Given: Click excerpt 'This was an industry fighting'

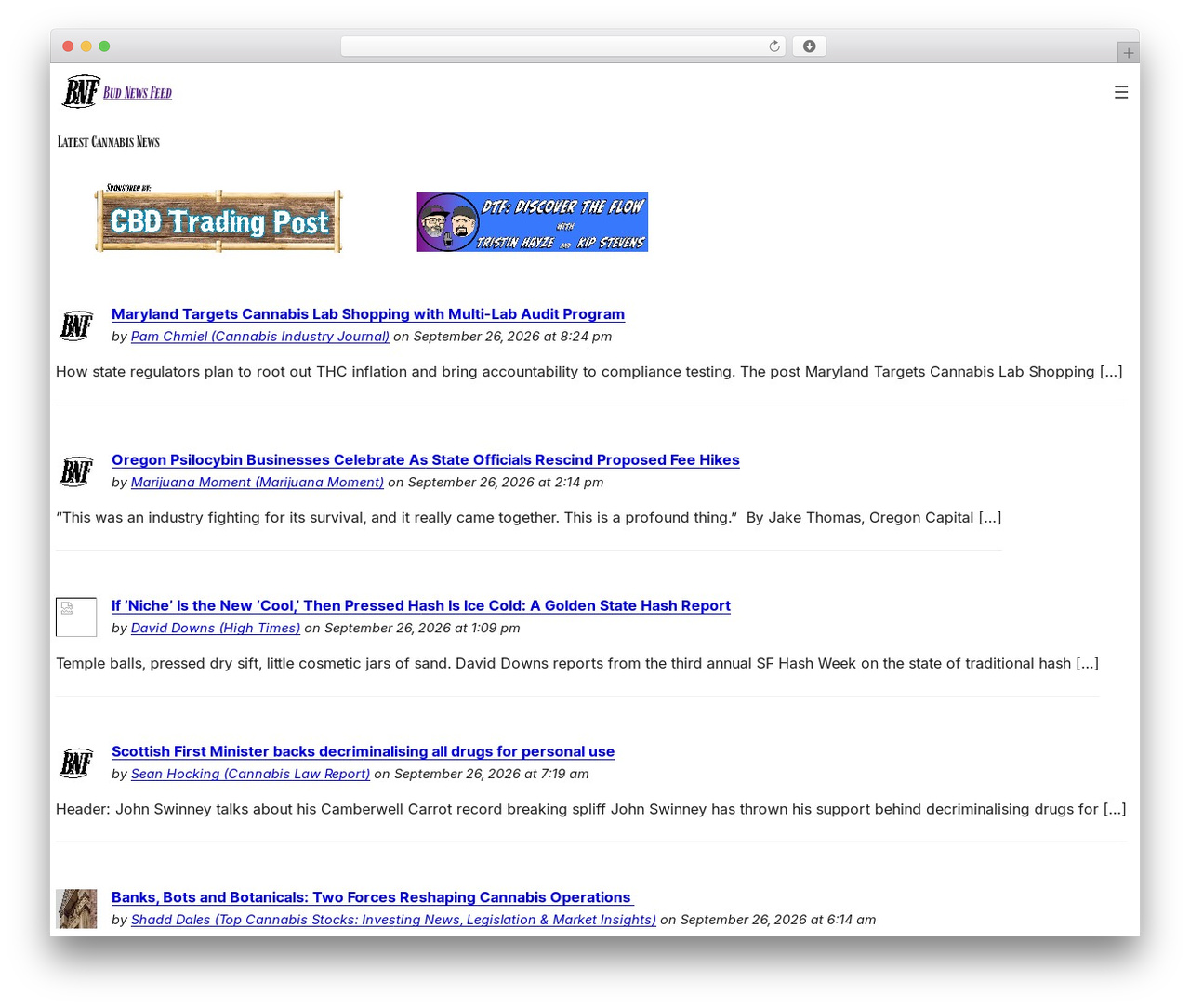Looking at the screenshot, I should pyautogui.click(x=529, y=518).
